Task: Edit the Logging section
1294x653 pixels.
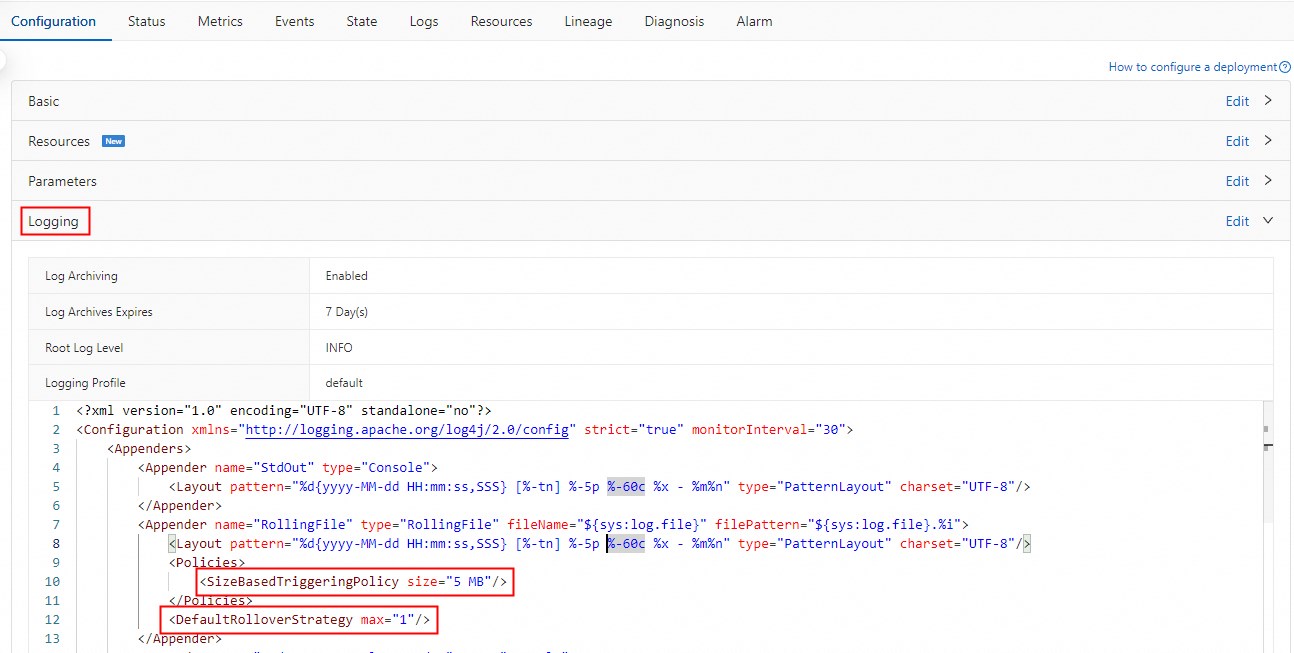Action: coord(1238,221)
